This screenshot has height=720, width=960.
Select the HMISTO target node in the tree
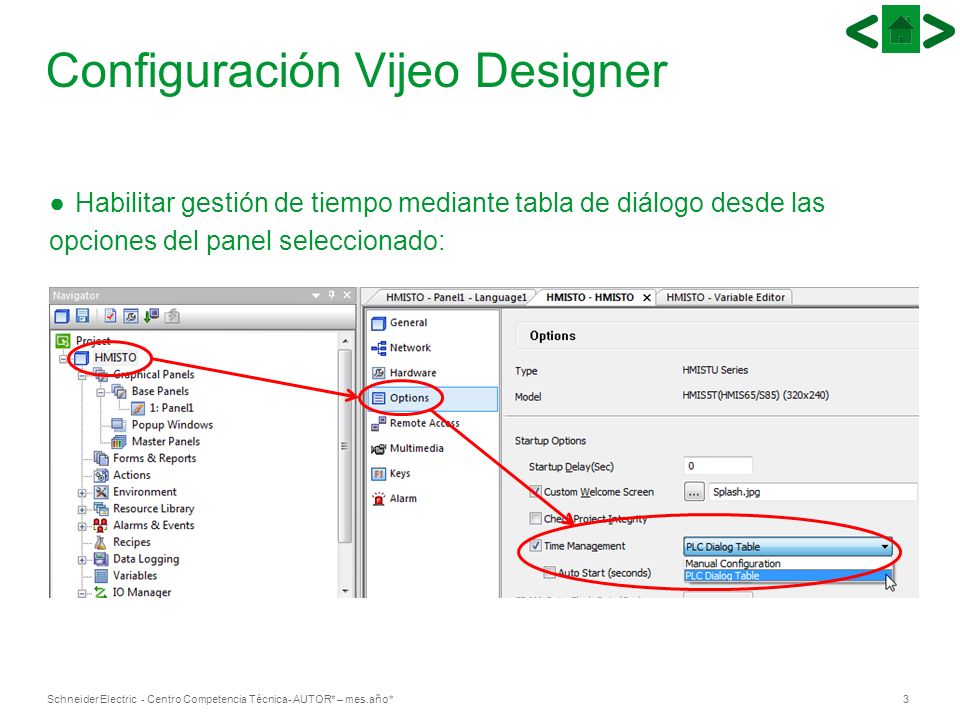click(115, 358)
